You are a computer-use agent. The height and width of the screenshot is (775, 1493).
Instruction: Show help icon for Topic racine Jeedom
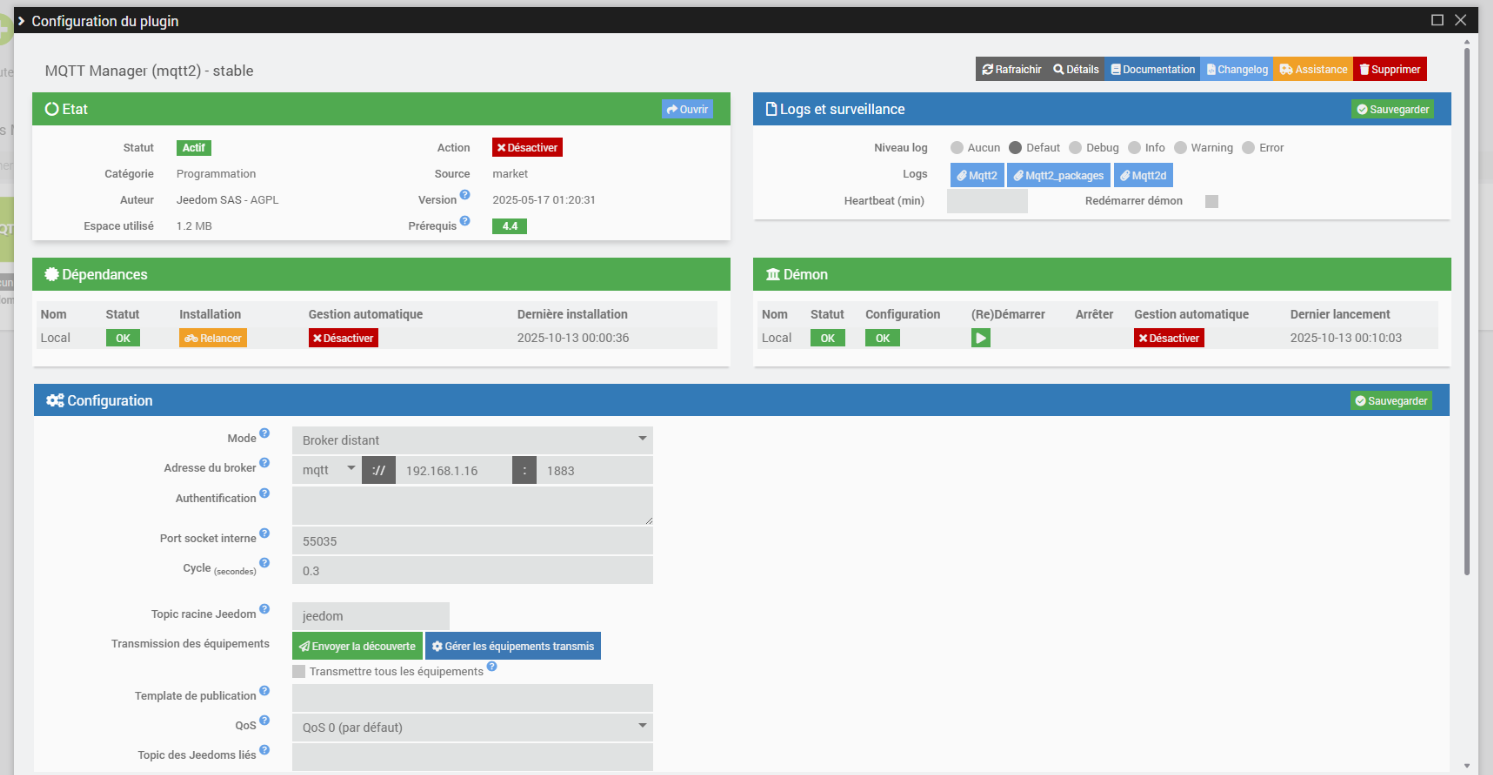[x=265, y=609]
